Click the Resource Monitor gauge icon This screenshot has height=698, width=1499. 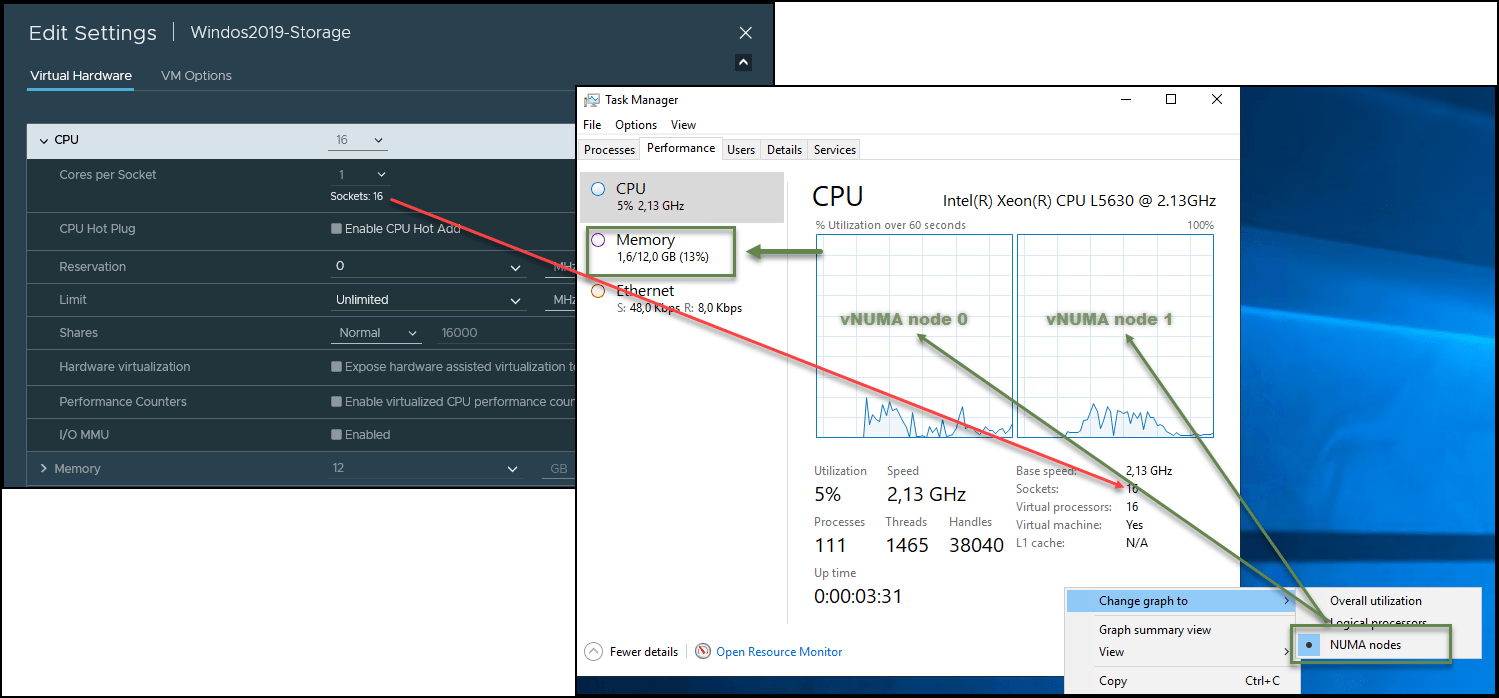(703, 651)
